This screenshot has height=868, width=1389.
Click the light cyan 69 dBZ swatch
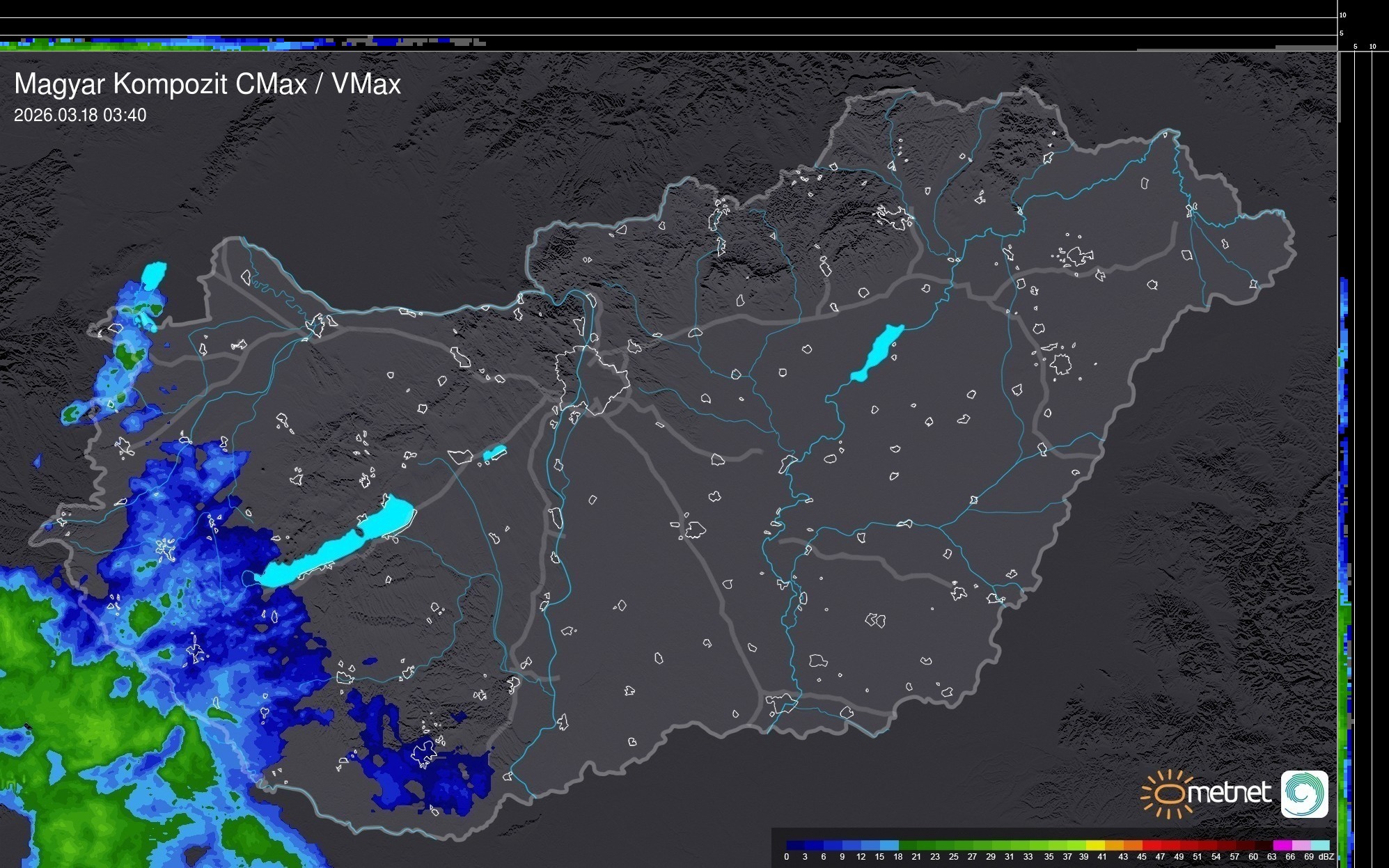[x=1319, y=846]
